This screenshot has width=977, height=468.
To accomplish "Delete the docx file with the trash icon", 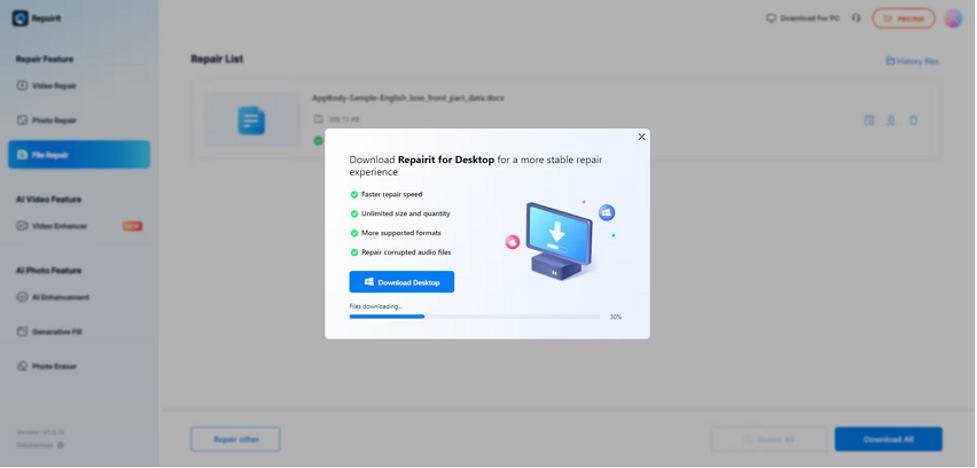I will [x=913, y=120].
